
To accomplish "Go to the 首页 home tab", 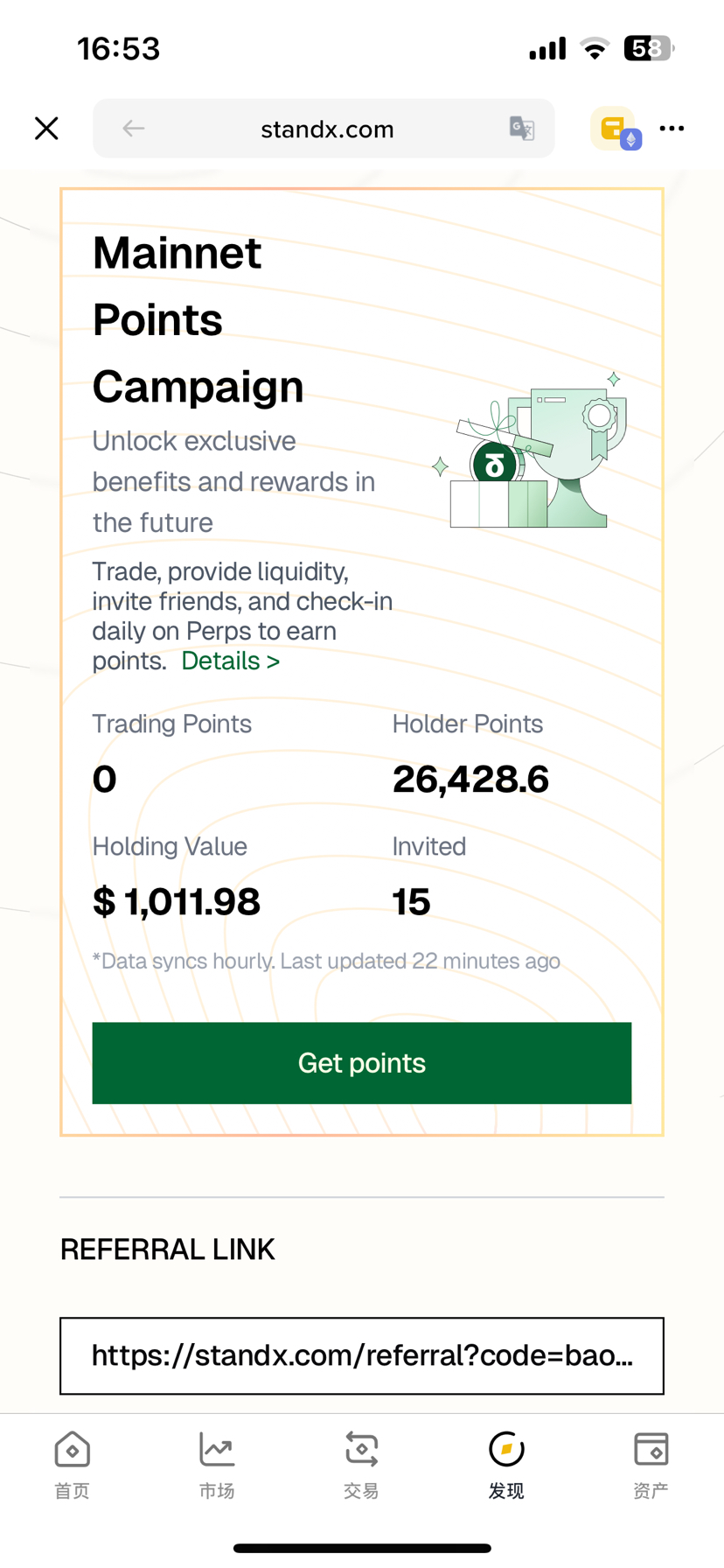I will (72, 1465).
